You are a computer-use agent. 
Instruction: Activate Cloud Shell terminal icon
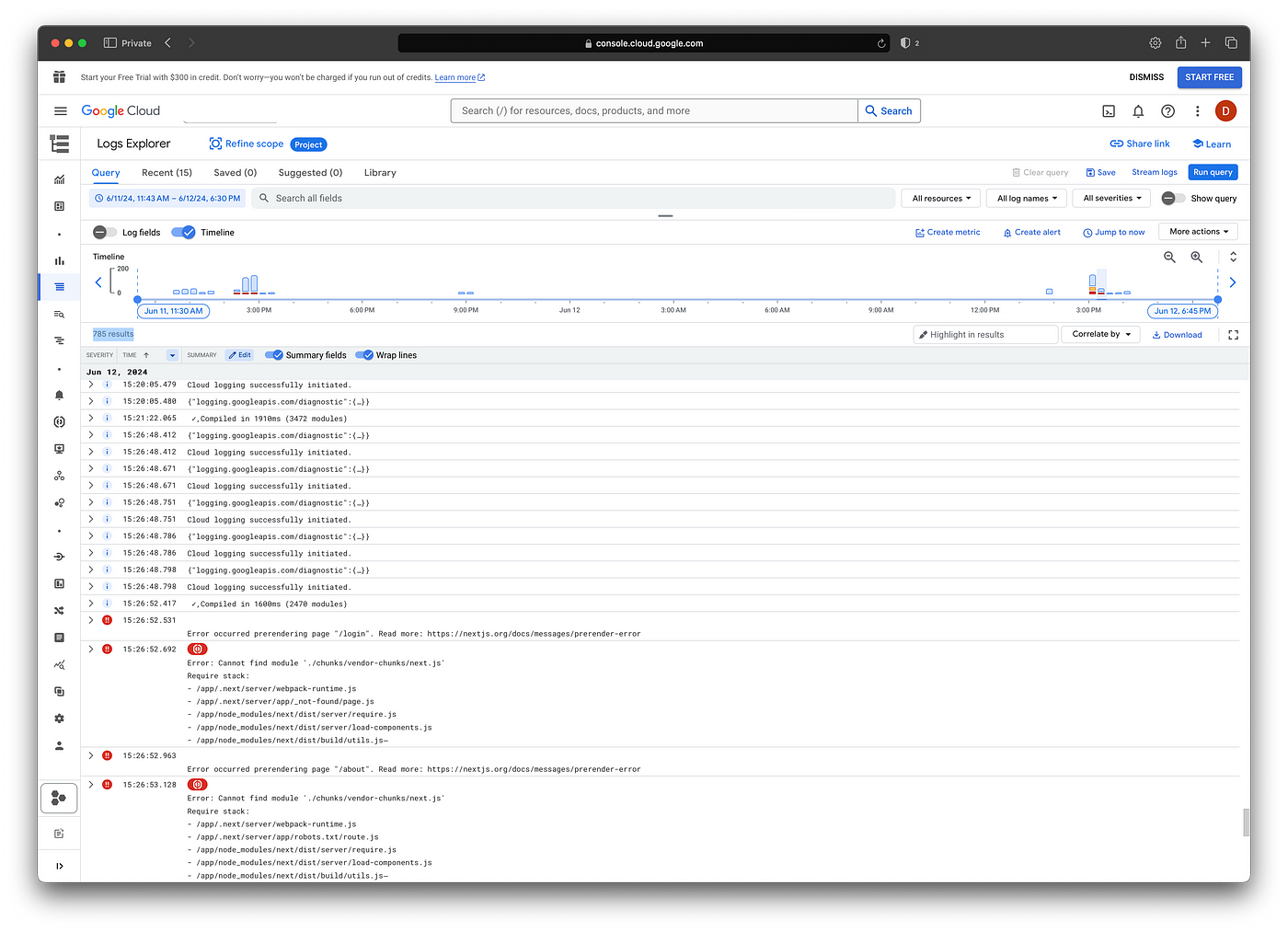coord(1109,111)
